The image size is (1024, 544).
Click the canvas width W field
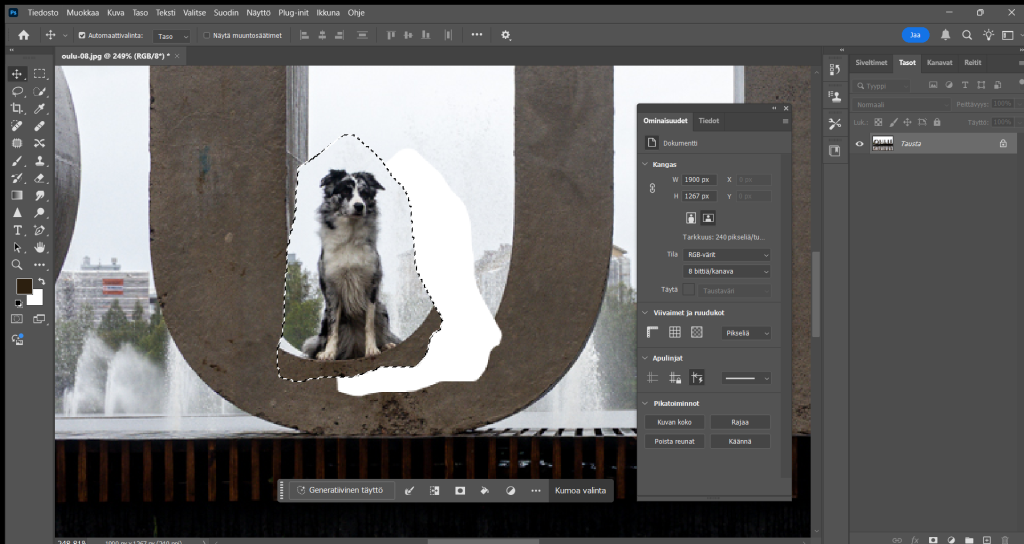click(x=699, y=179)
